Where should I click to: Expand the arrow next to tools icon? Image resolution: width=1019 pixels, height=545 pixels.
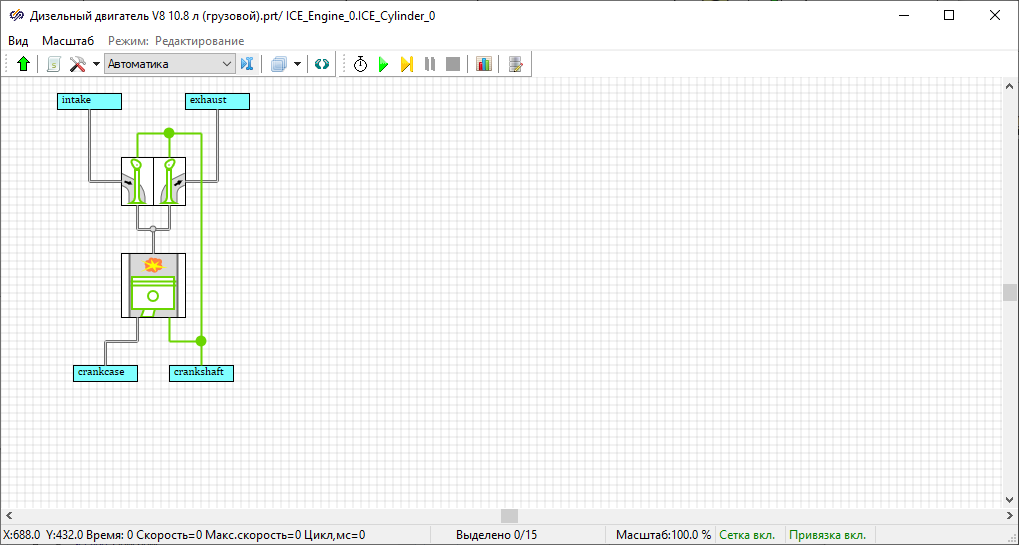pyautogui.click(x=96, y=64)
